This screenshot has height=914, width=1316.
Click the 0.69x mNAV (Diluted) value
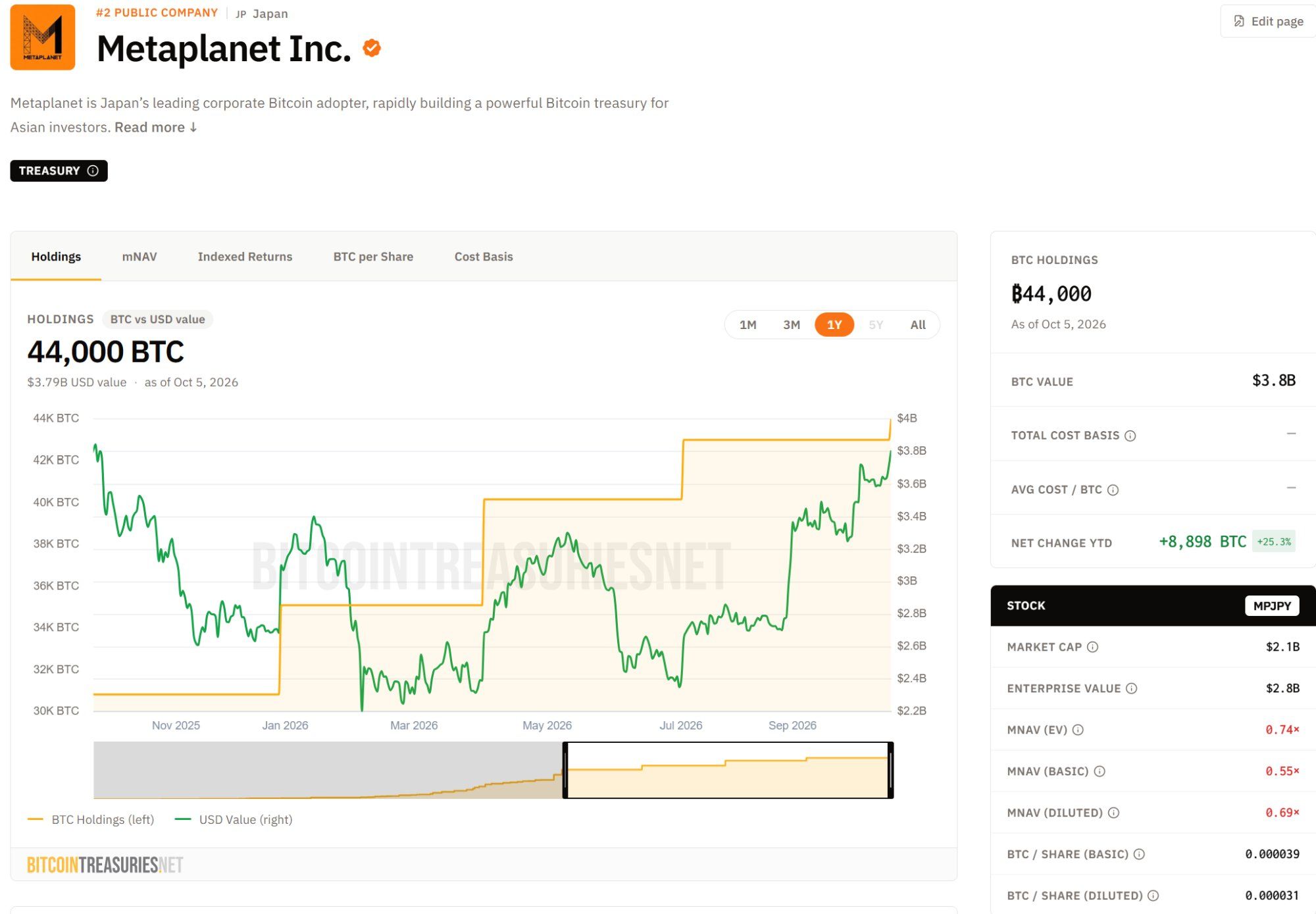point(1282,813)
